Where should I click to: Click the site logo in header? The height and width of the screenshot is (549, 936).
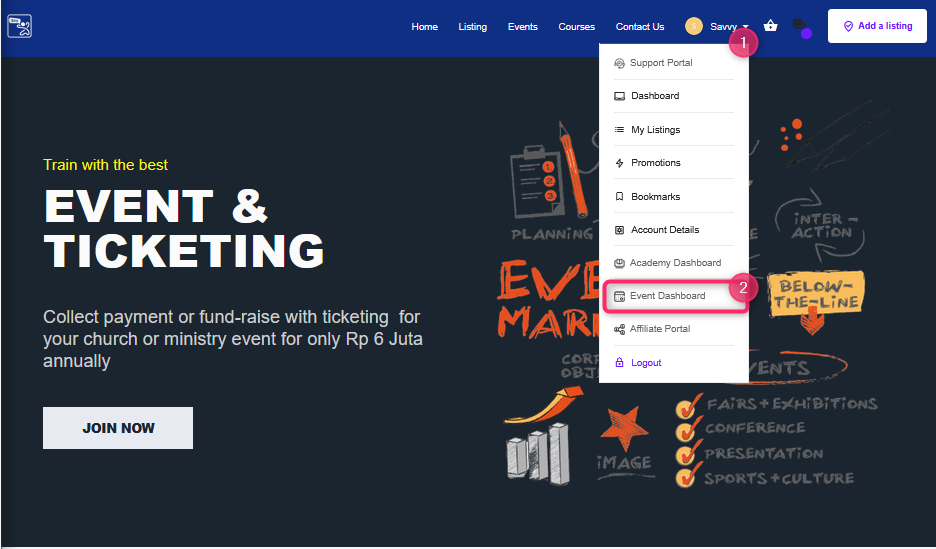pyautogui.click(x=20, y=26)
